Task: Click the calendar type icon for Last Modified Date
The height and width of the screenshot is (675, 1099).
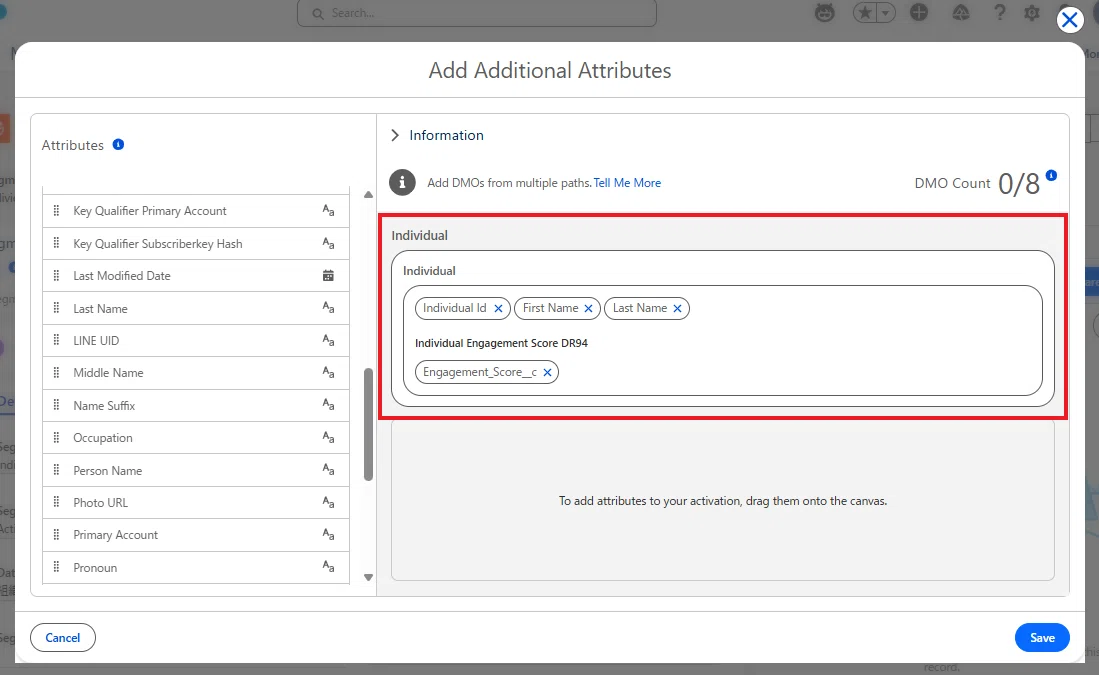Action: point(328,275)
